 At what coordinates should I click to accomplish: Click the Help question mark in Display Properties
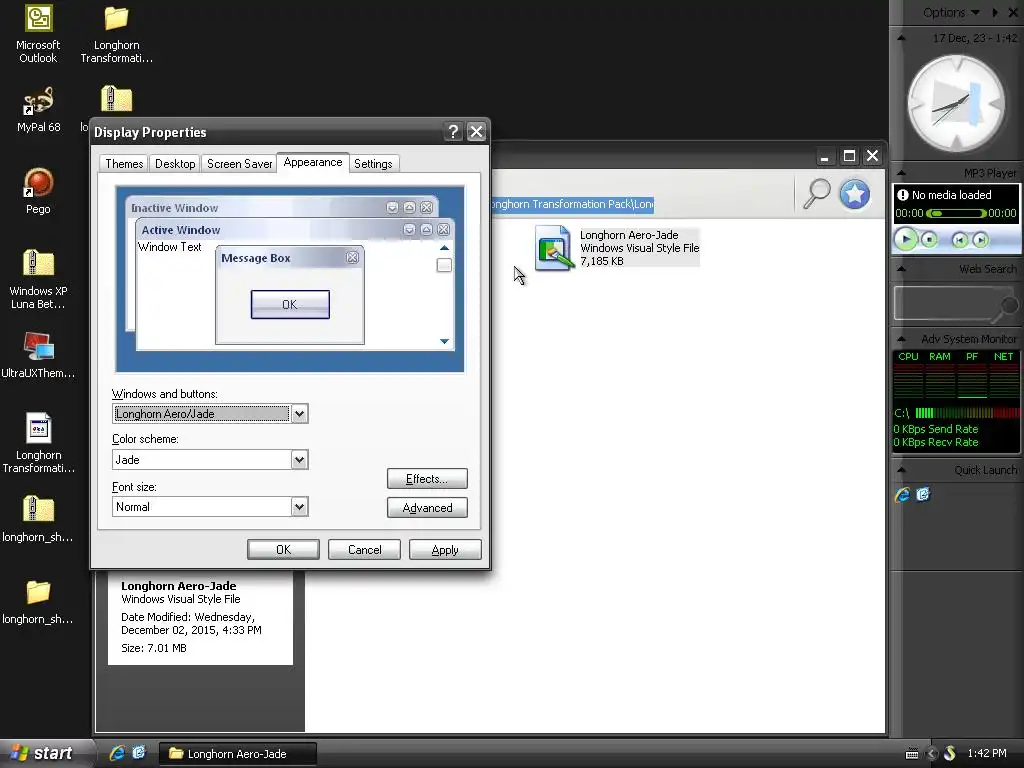[x=453, y=132]
